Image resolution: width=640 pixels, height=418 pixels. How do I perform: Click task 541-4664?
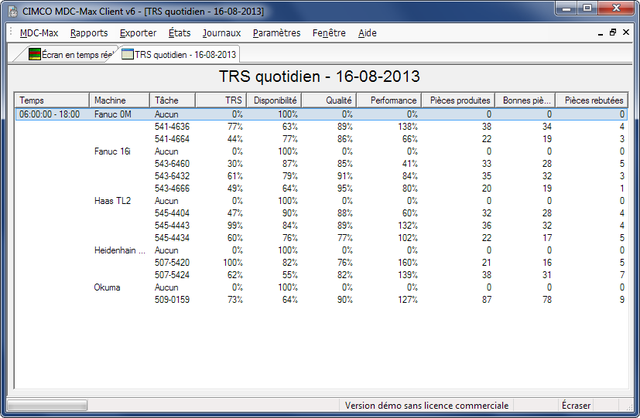[172, 139]
